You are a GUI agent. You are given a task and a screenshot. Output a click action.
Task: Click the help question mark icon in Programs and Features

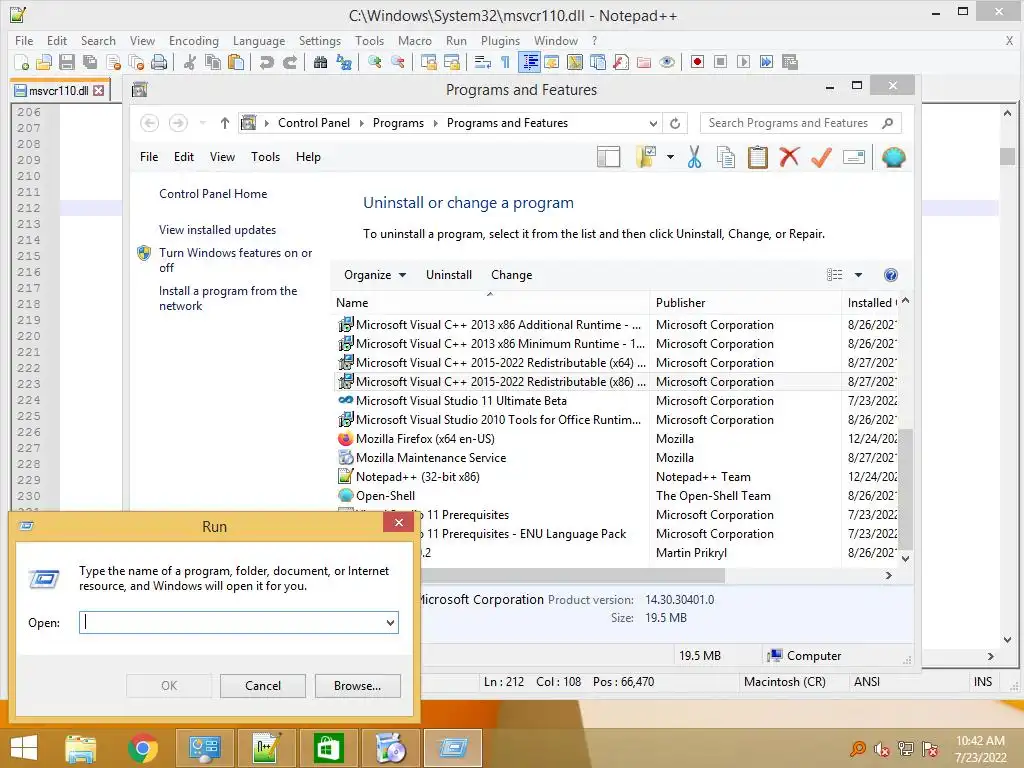(890, 275)
